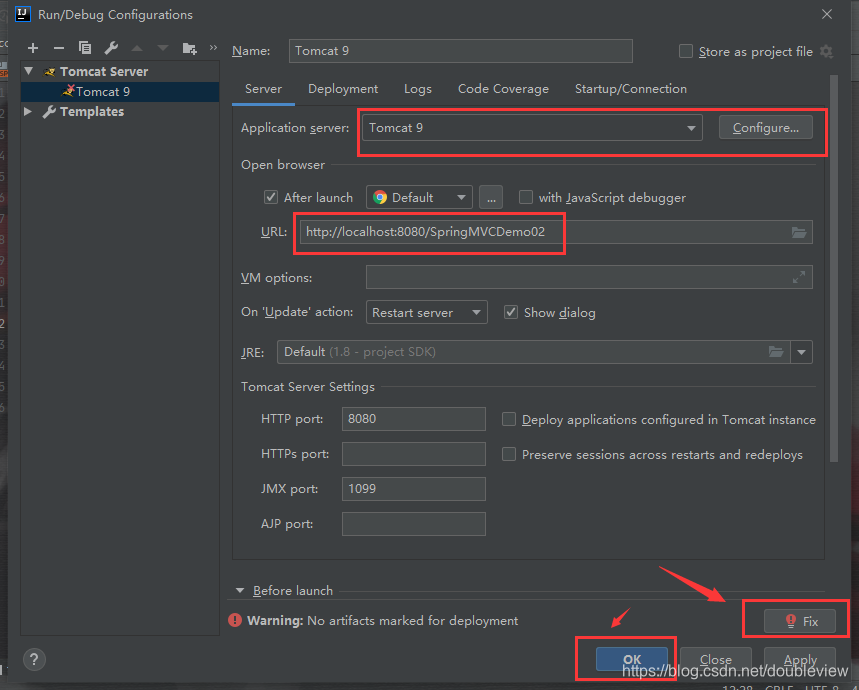Click the Name input field
This screenshot has width=859, height=690.
461,51
